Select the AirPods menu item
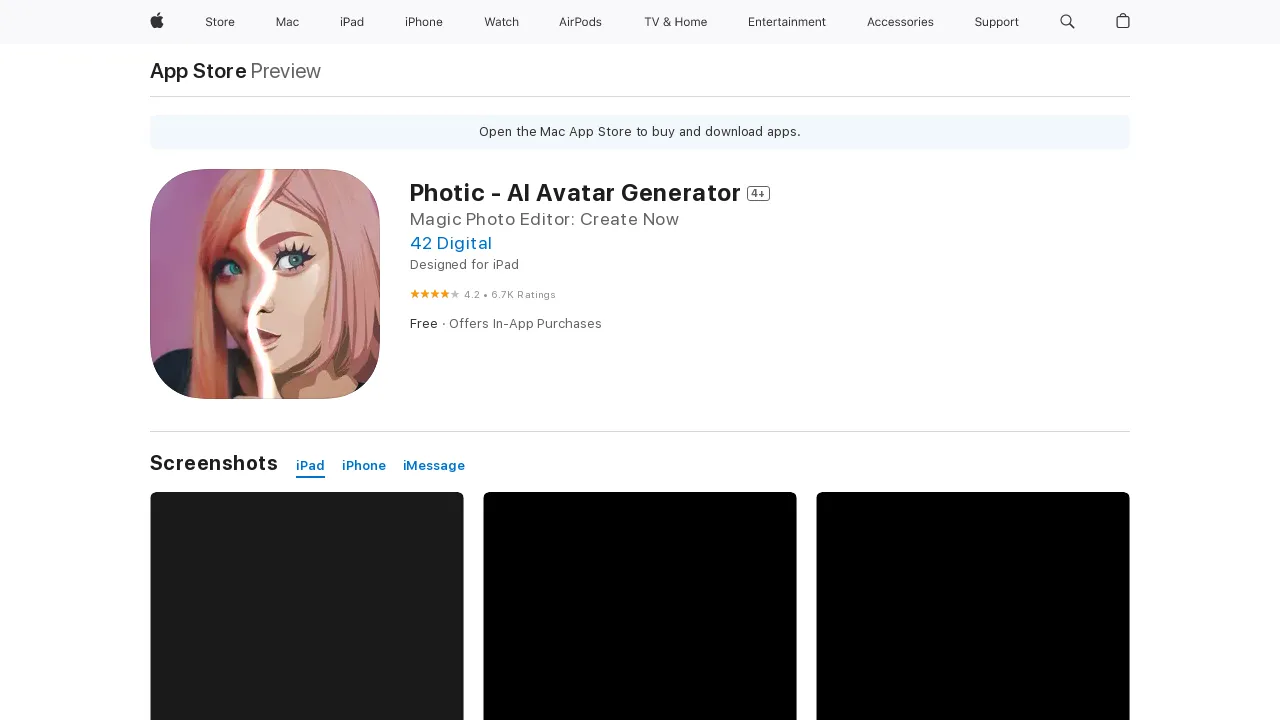Image resolution: width=1280 pixels, height=720 pixels. (x=580, y=22)
